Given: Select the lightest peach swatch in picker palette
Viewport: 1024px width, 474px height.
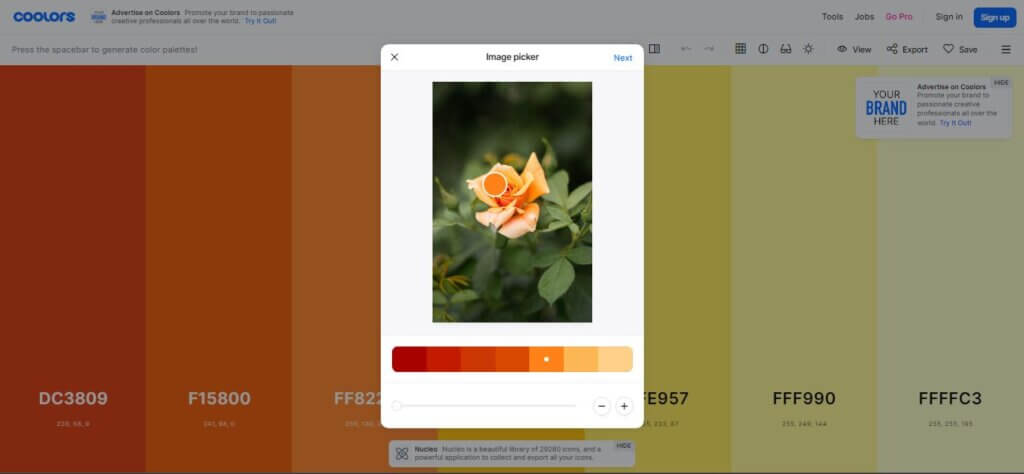Looking at the screenshot, I should [x=615, y=359].
